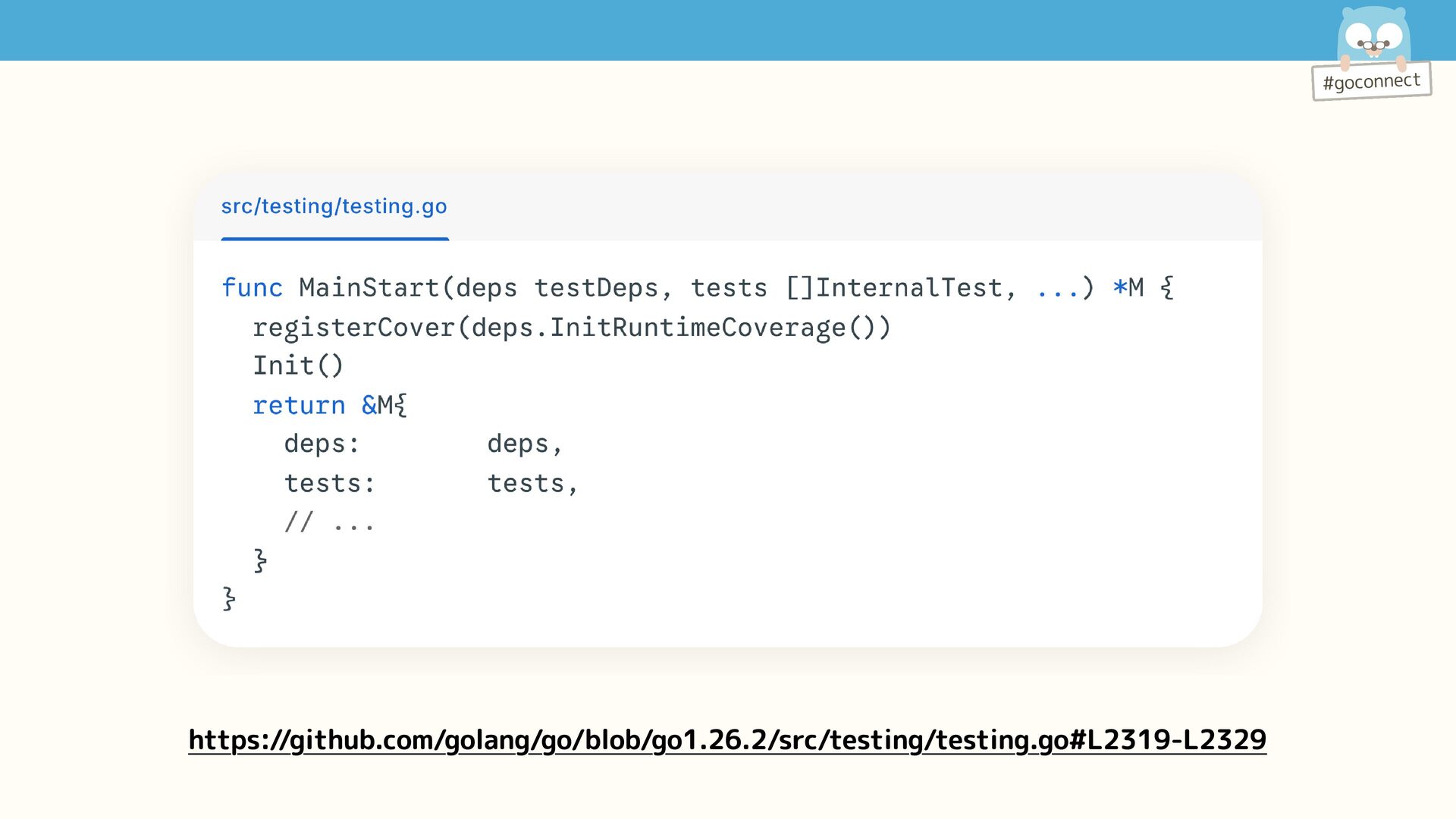Image resolution: width=1456 pixels, height=819 pixels.
Task: Click the []InternalTest parameter type
Action: [x=893, y=288]
